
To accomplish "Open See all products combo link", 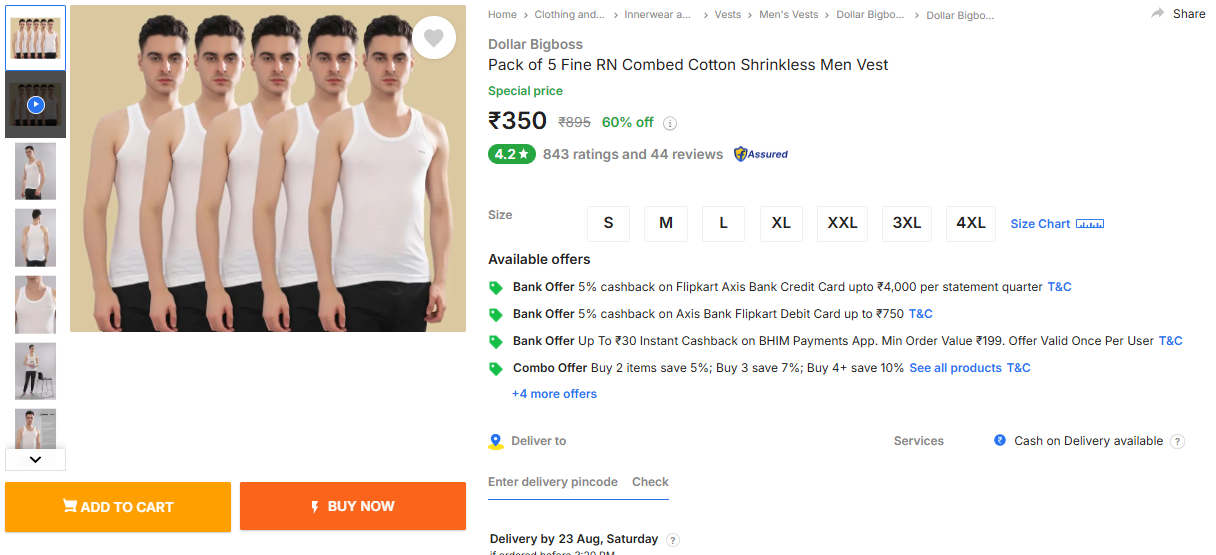I will pos(955,368).
